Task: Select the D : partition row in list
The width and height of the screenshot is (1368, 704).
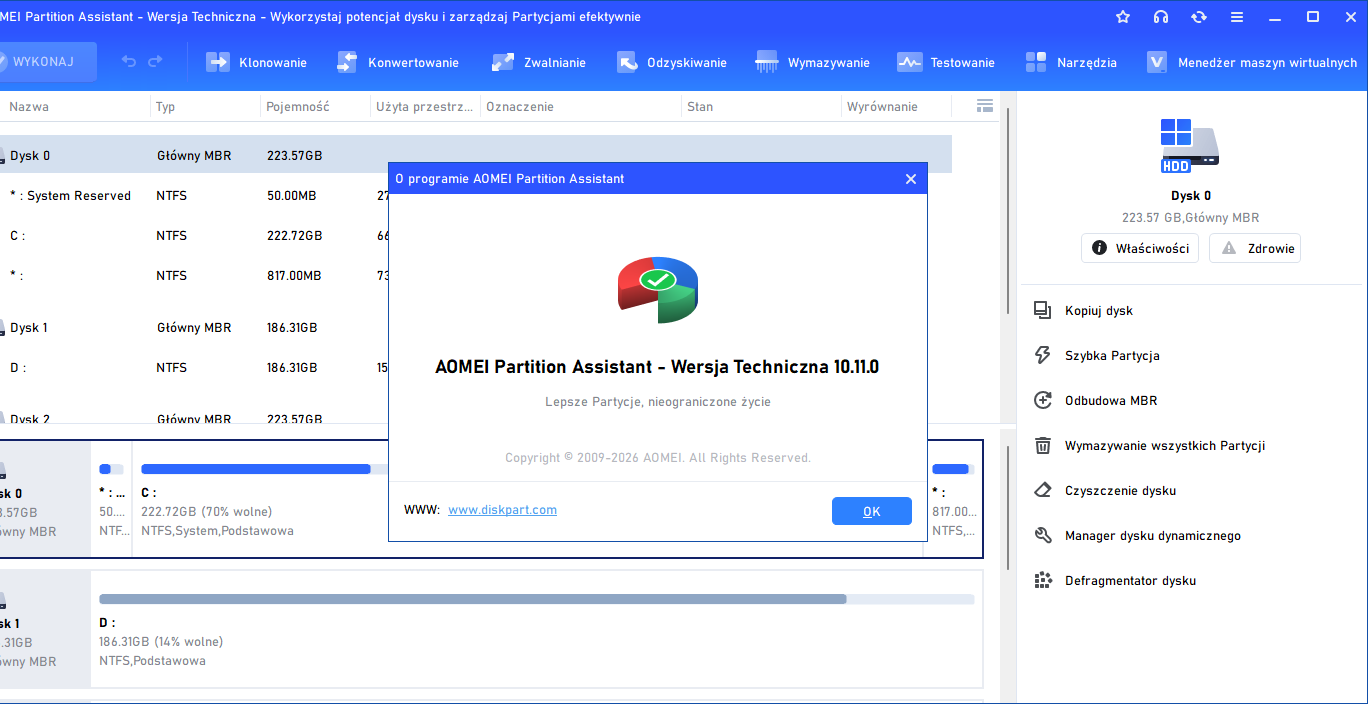Action: click(x=195, y=368)
